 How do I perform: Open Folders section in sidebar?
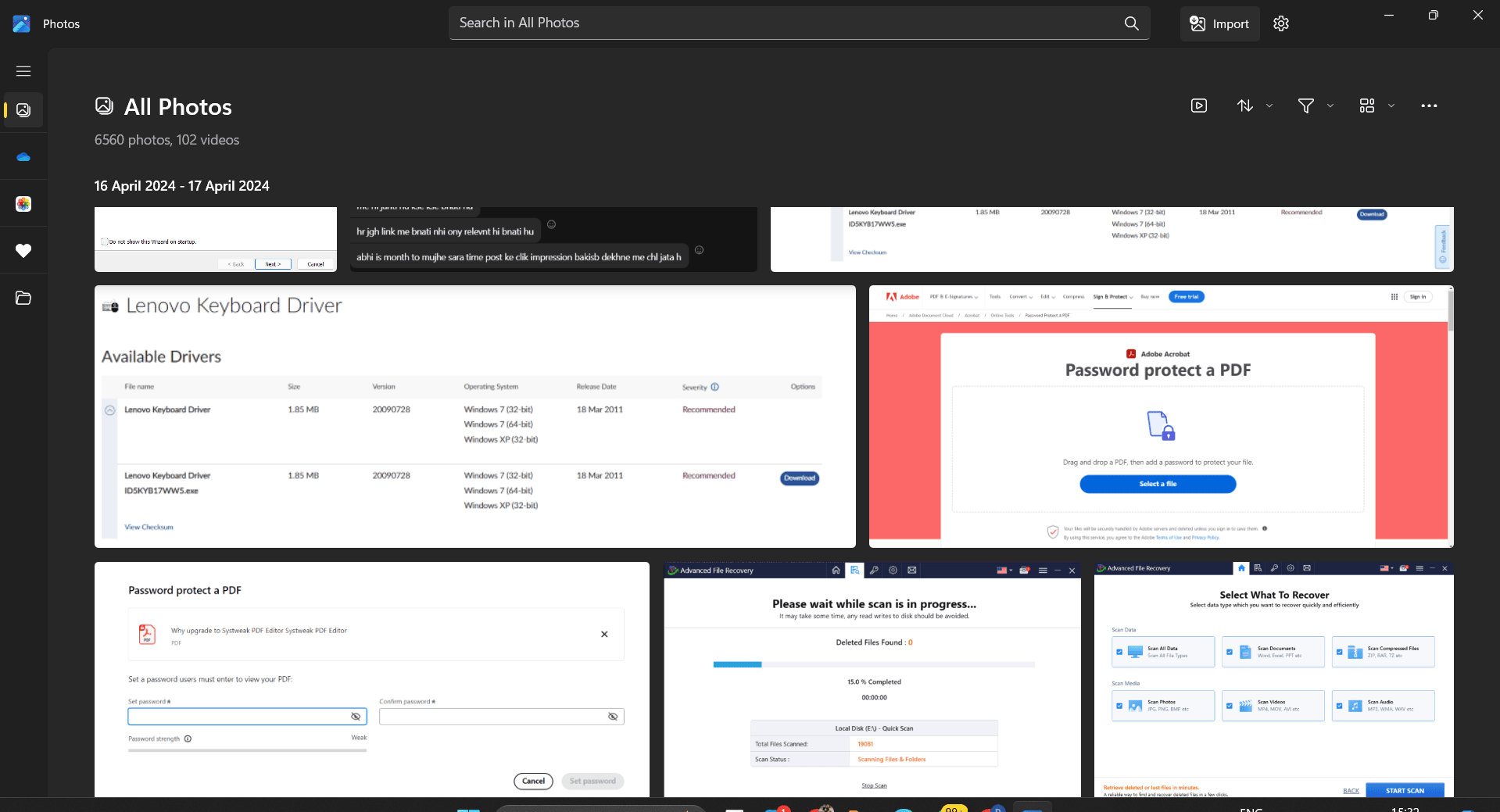coord(23,298)
